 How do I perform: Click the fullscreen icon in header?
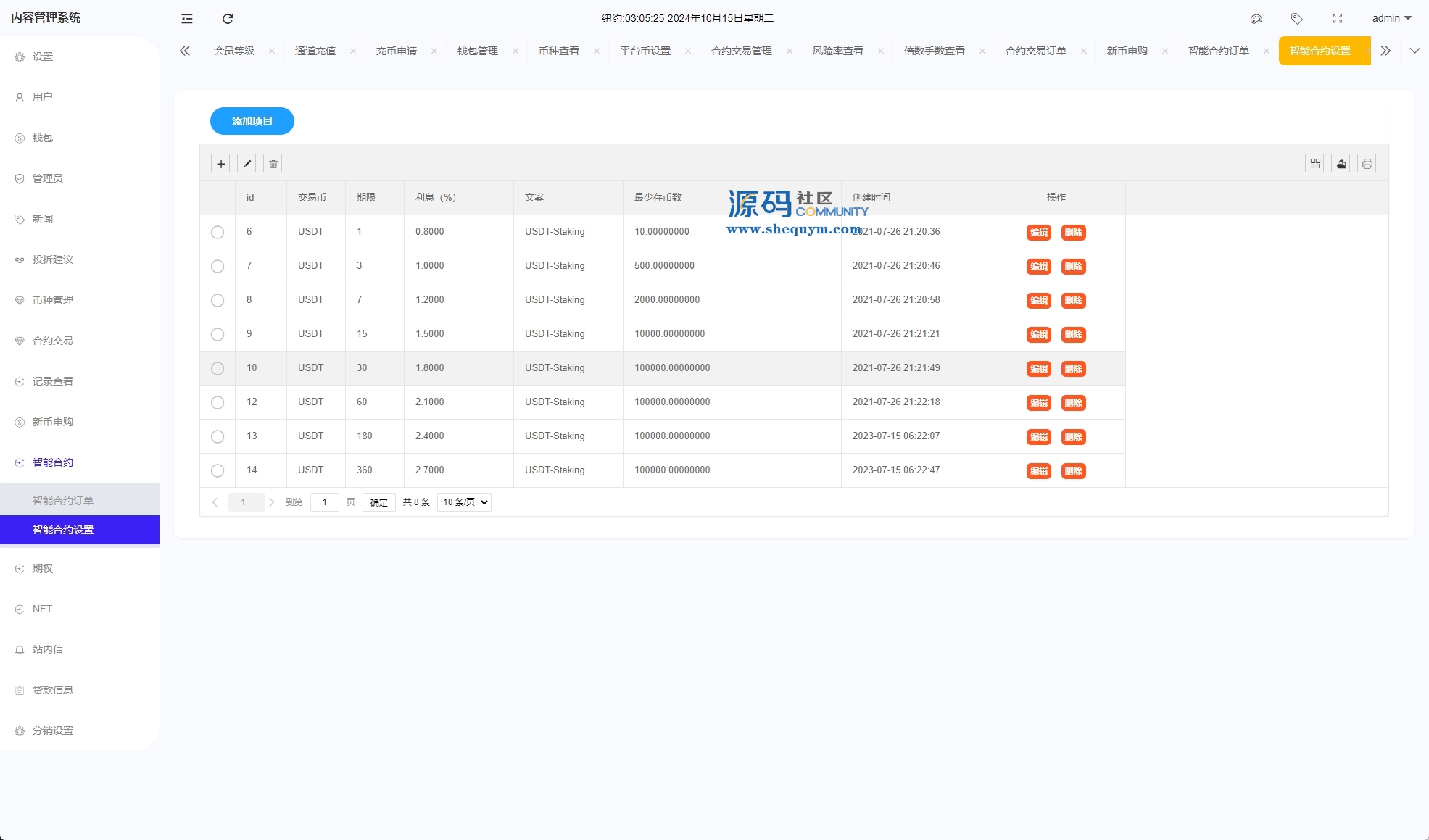(1338, 19)
